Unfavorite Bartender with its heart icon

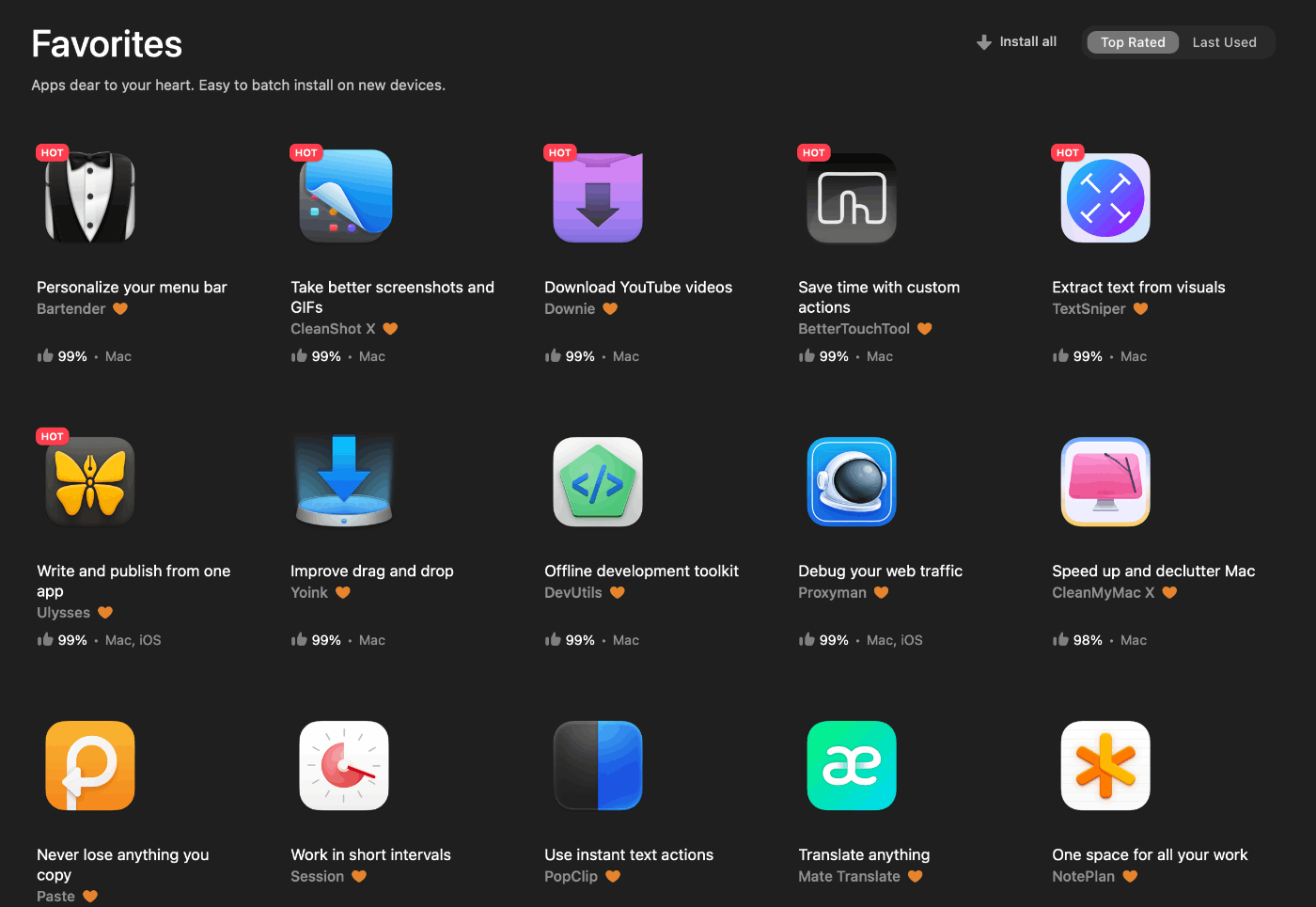(x=120, y=308)
